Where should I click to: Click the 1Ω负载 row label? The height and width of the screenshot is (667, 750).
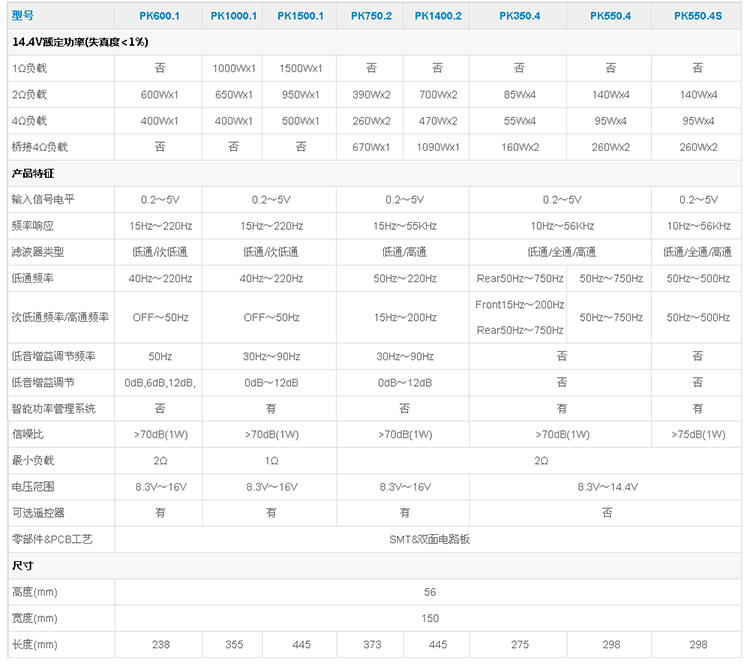coord(29,68)
